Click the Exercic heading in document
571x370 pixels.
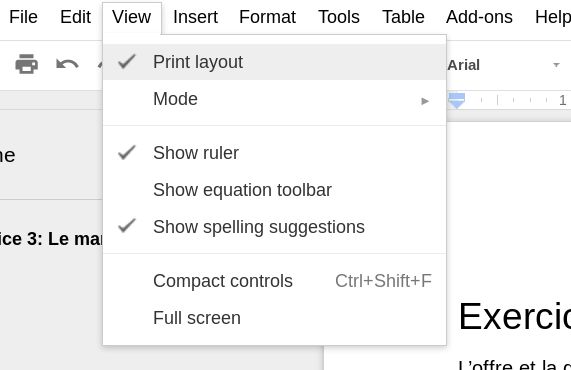click(515, 316)
